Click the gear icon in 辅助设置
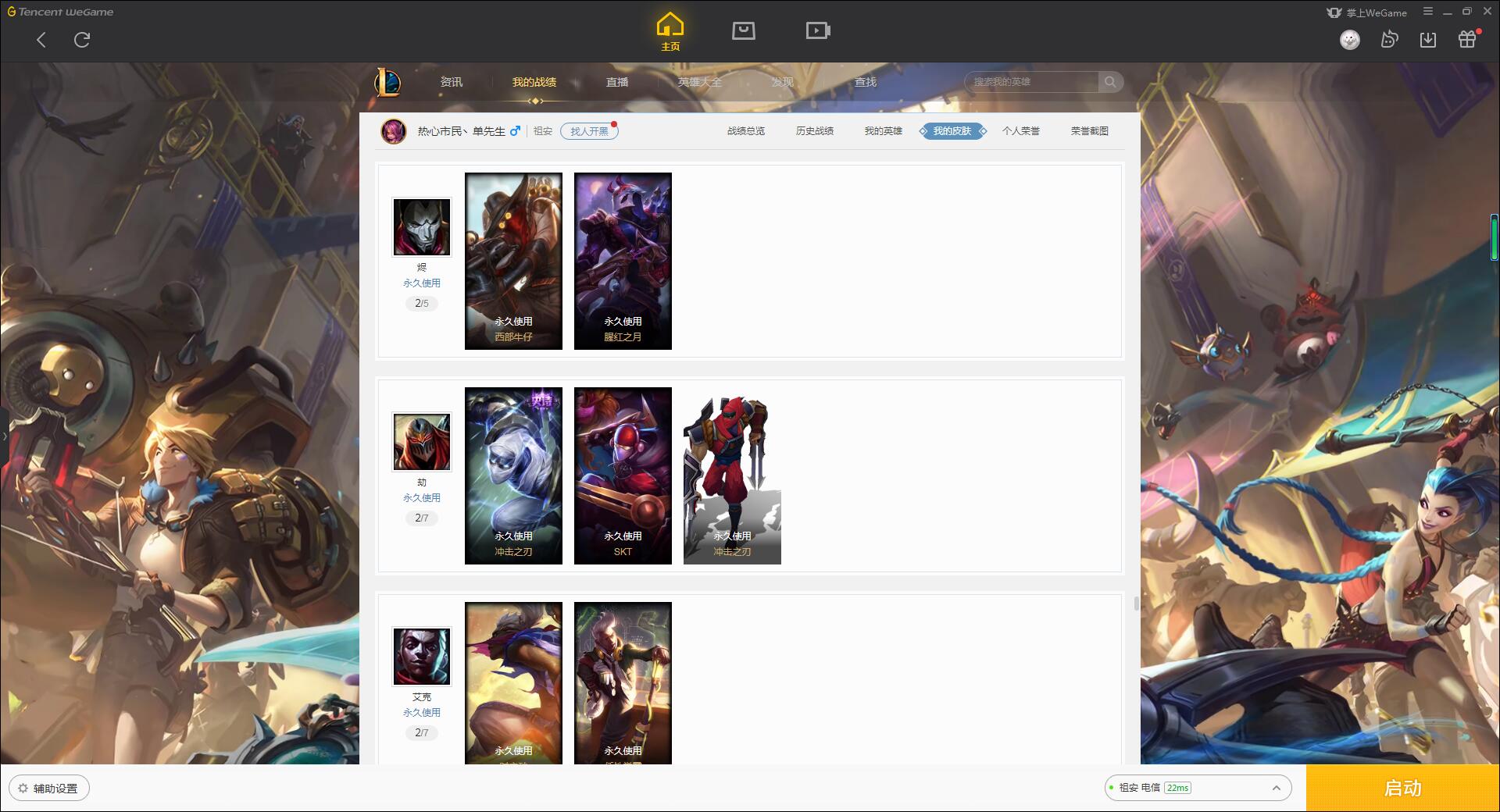This screenshot has width=1500, height=812. (23, 789)
